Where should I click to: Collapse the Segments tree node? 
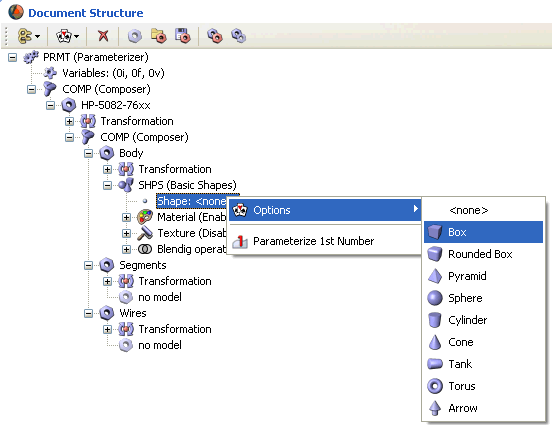pyautogui.click(x=88, y=265)
